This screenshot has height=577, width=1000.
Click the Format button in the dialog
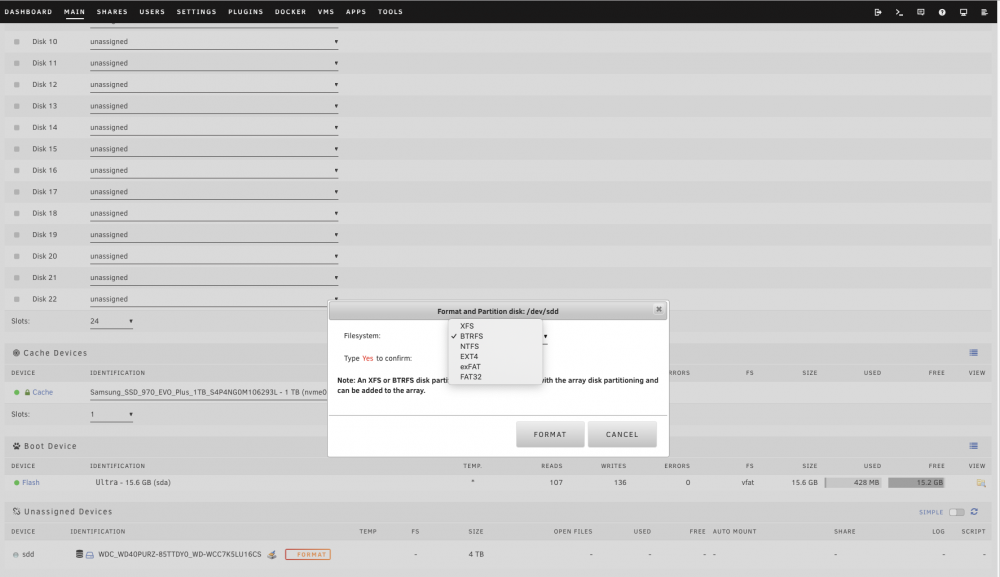tap(550, 434)
